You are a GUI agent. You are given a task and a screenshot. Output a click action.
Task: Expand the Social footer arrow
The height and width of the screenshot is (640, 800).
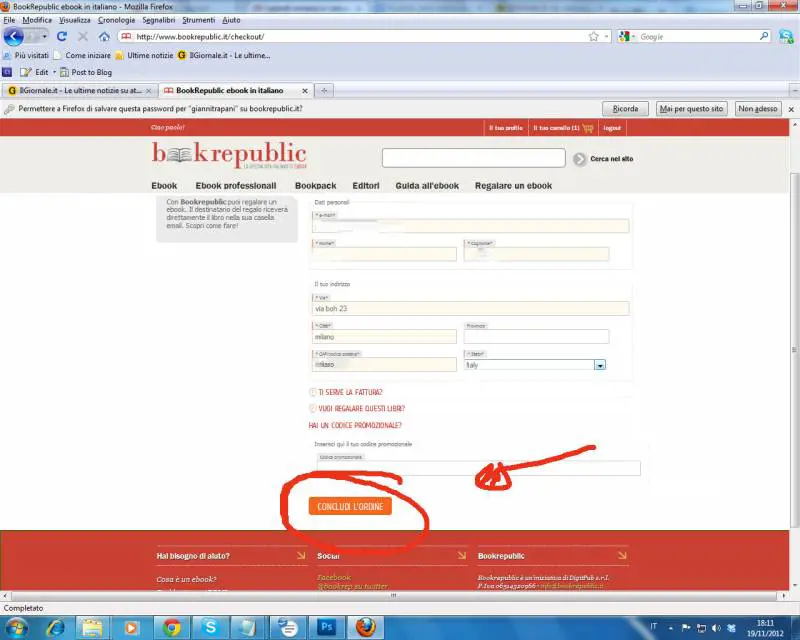pyautogui.click(x=462, y=555)
